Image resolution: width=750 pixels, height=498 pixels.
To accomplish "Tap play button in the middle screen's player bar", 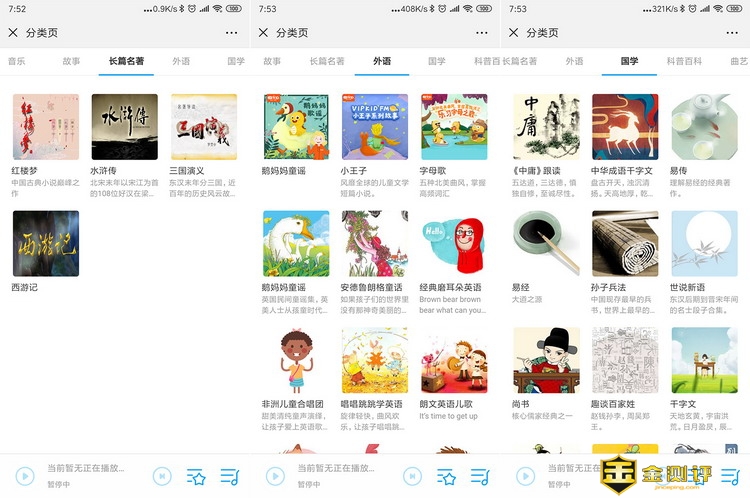I will [275, 476].
